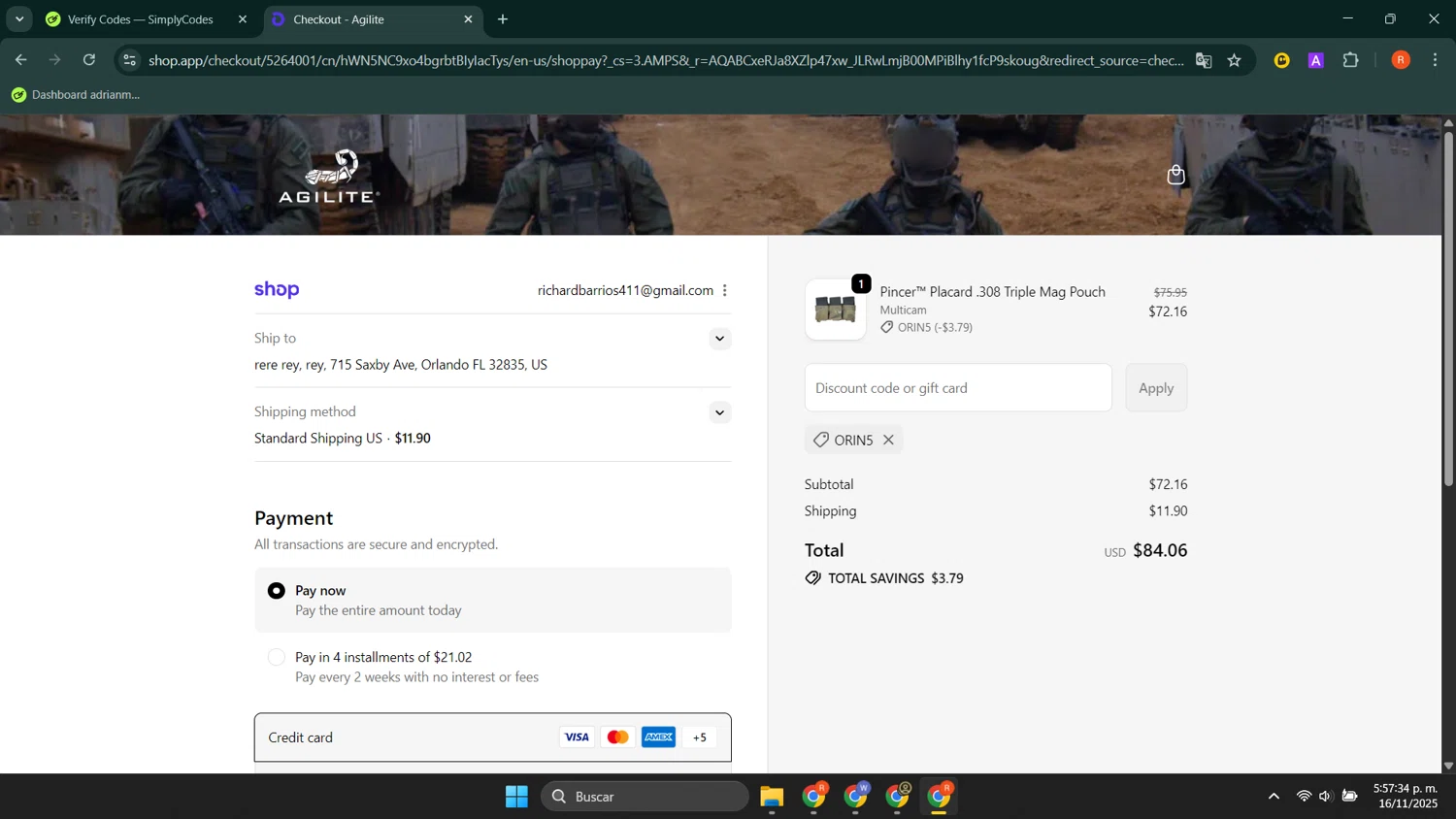Viewport: 1456px width, 819px height.
Task: Click the Mastercard card icon
Action: pyautogui.click(x=617, y=737)
